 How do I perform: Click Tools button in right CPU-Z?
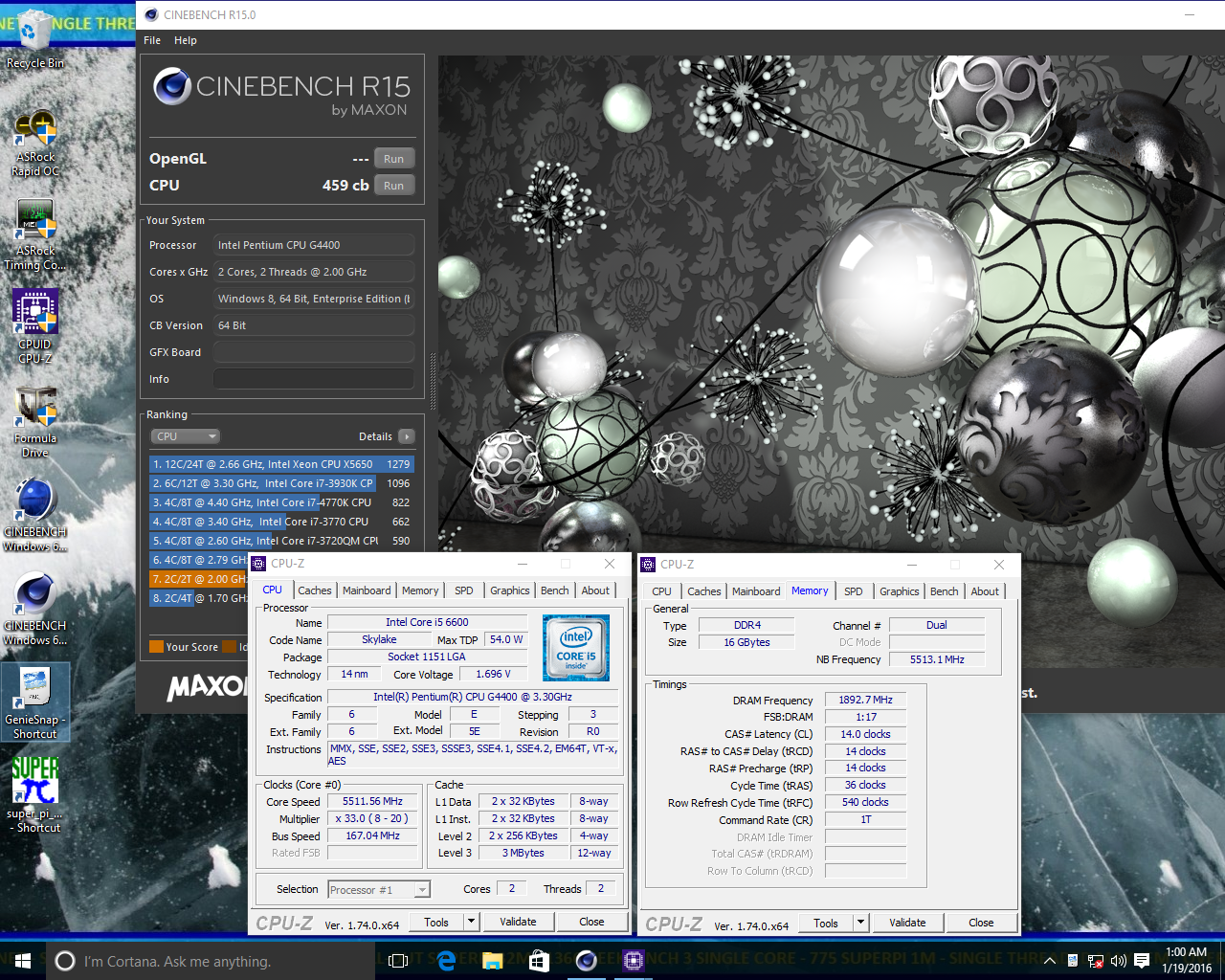click(826, 923)
